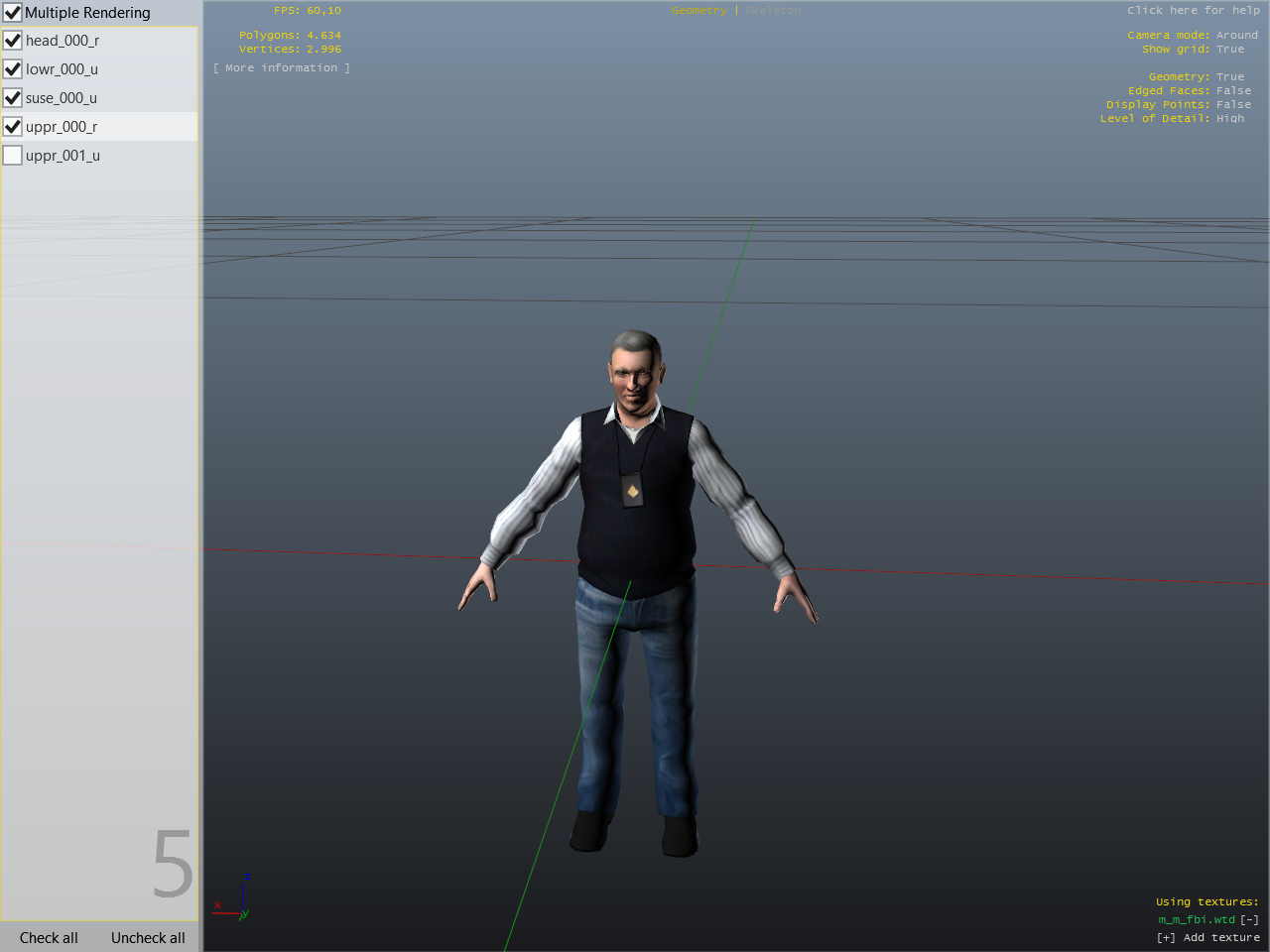This screenshot has width=1270, height=952.
Task: Remove the m_m_fbi.wtd texture with [-]
Action: tap(1249, 920)
